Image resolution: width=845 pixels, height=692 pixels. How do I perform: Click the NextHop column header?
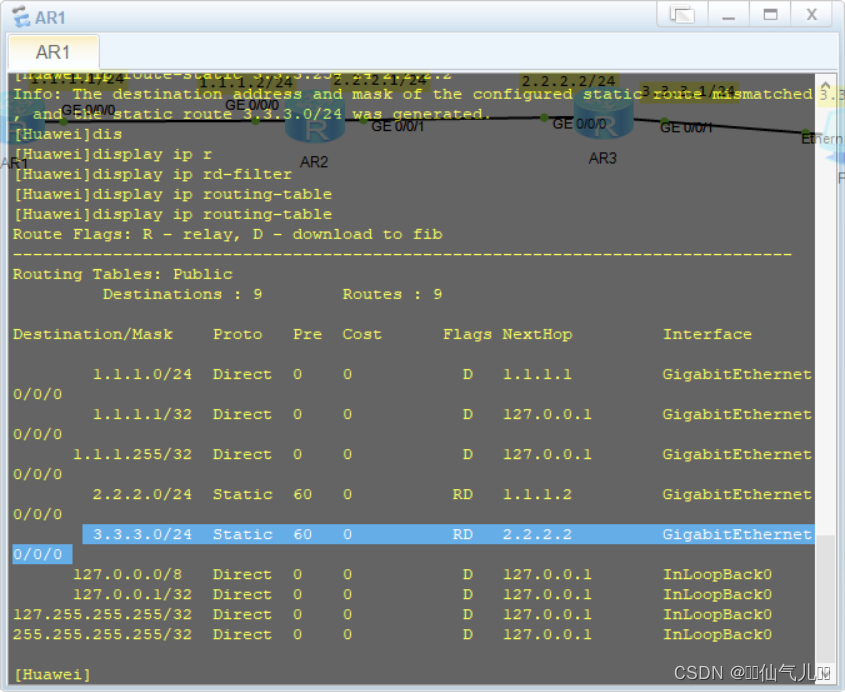[x=537, y=334]
